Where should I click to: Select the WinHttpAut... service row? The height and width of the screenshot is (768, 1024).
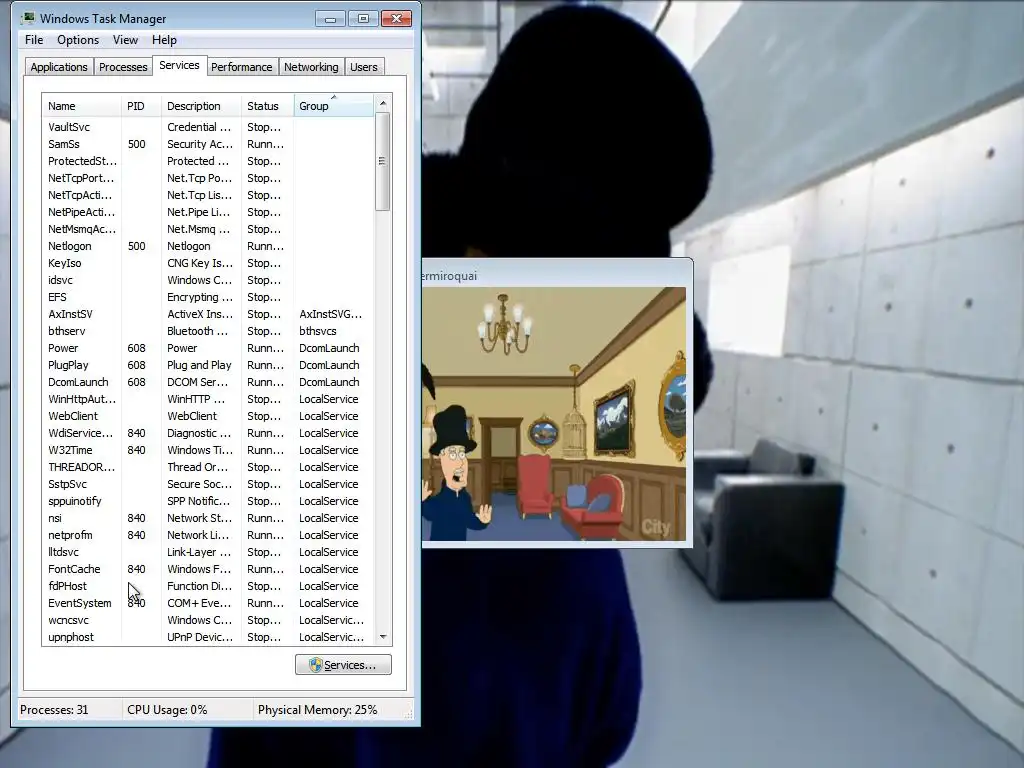208,398
